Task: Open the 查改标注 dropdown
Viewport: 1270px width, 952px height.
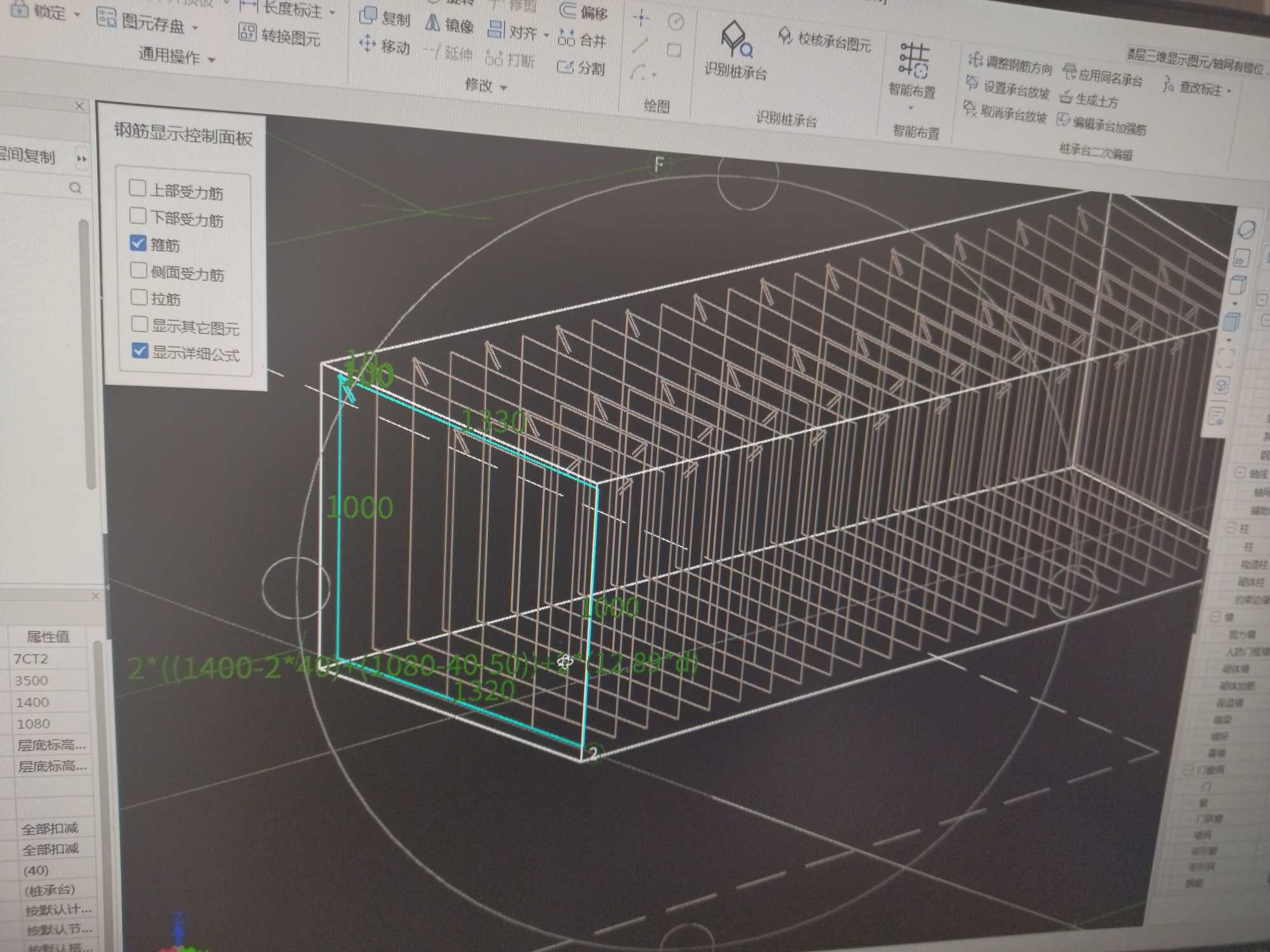Action: (1229, 91)
